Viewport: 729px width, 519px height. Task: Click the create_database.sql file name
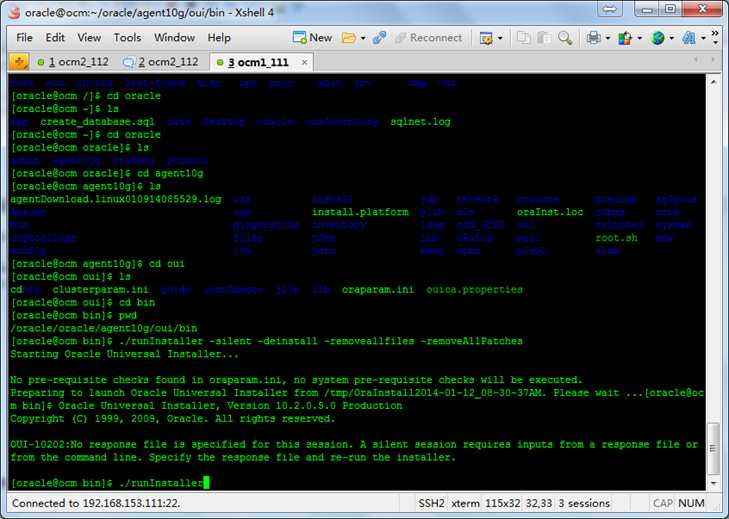(x=97, y=122)
